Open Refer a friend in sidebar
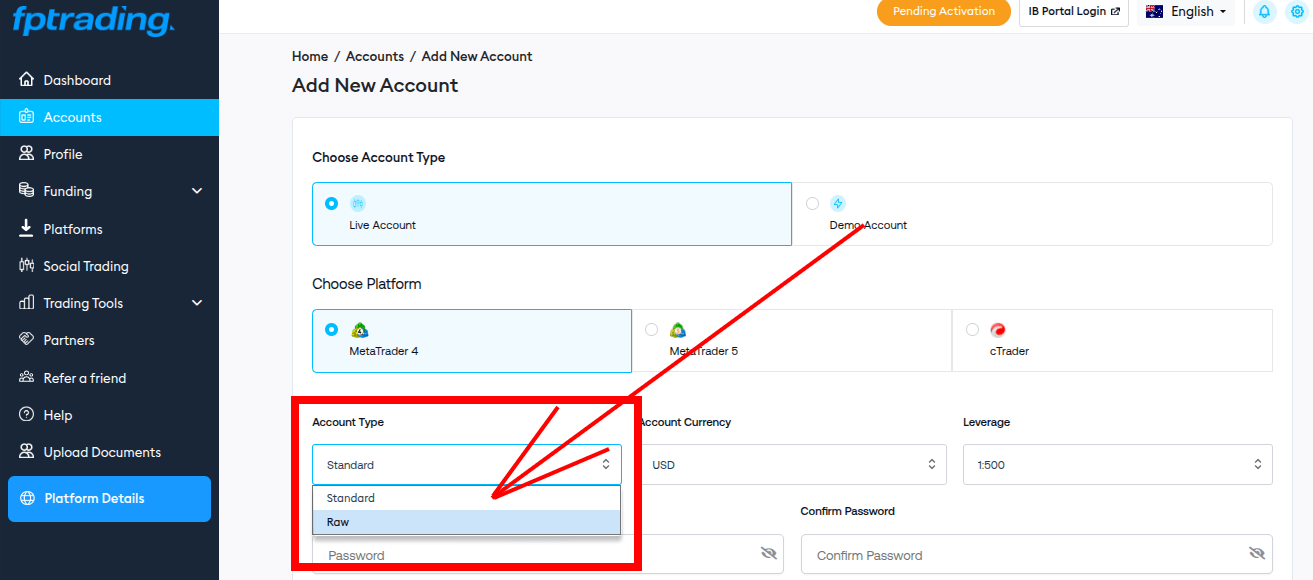Image resolution: width=1313 pixels, height=580 pixels. coord(109,378)
